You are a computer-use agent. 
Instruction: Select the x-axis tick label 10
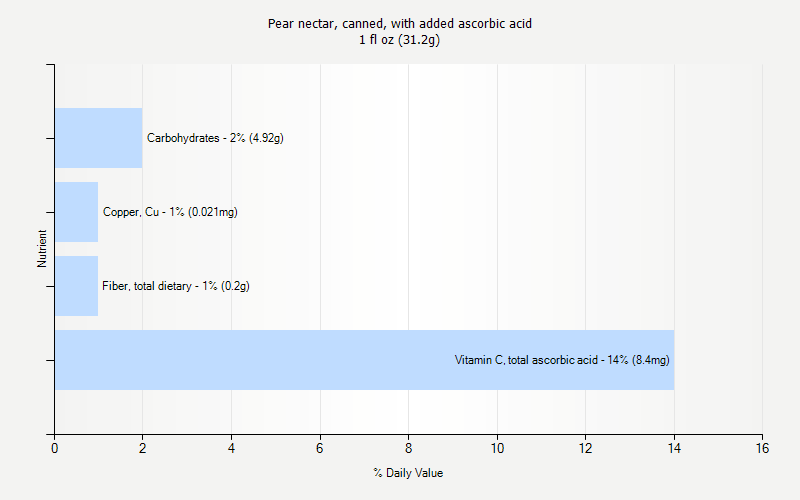497,449
